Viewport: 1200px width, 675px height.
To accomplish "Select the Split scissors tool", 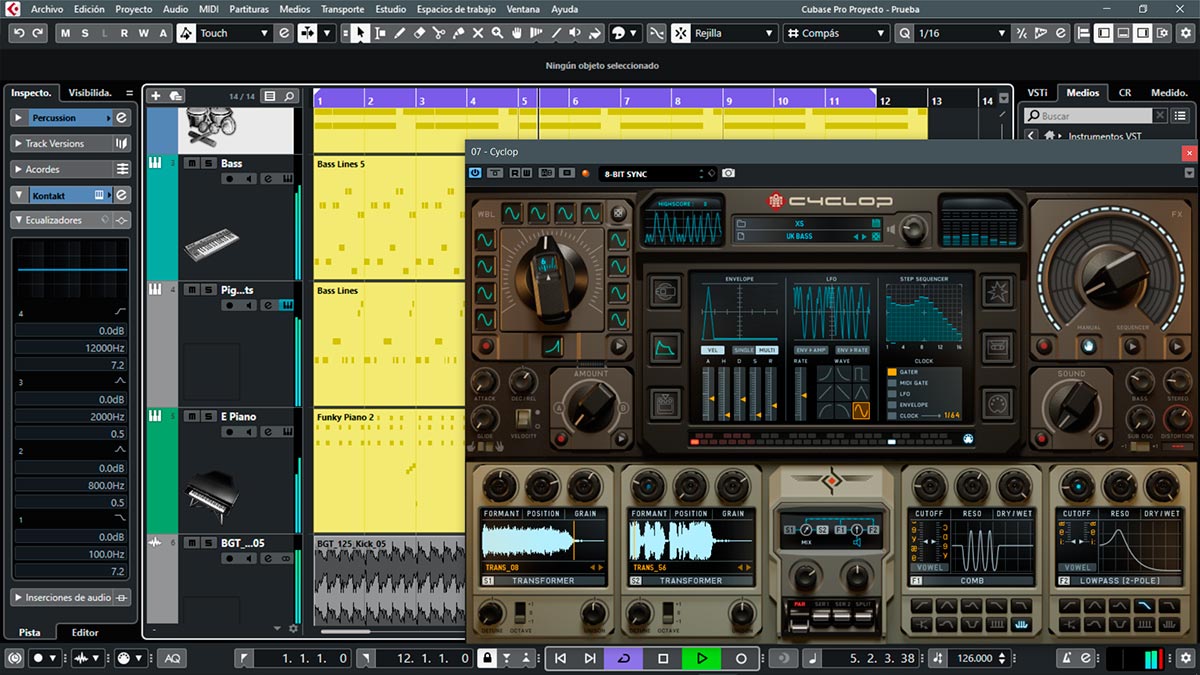I will pos(439,33).
